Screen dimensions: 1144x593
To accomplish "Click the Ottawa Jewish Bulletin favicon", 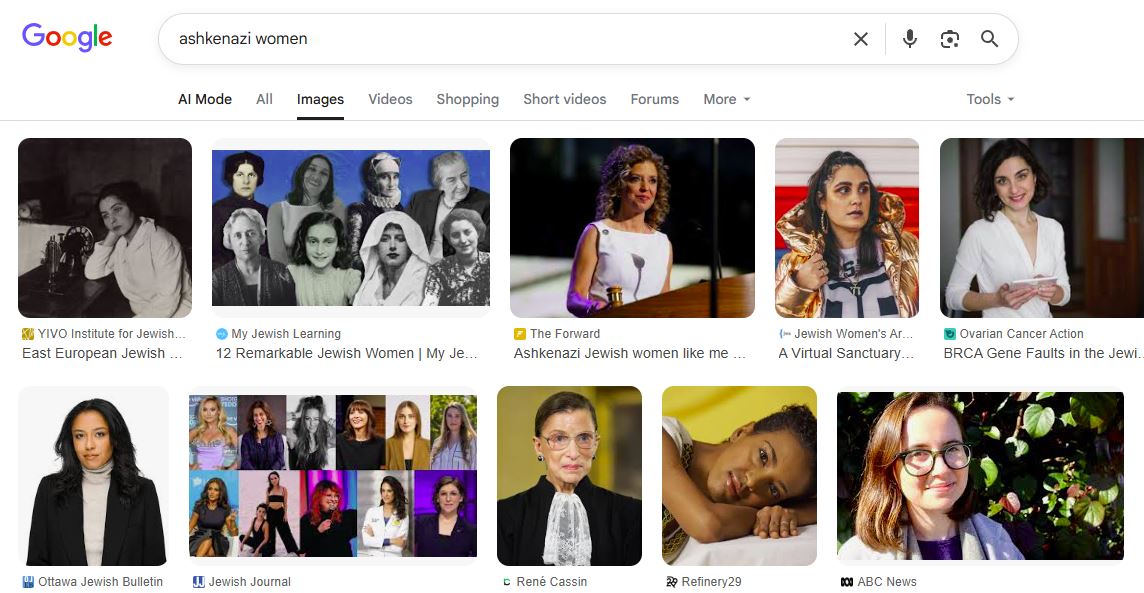I will click(28, 582).
